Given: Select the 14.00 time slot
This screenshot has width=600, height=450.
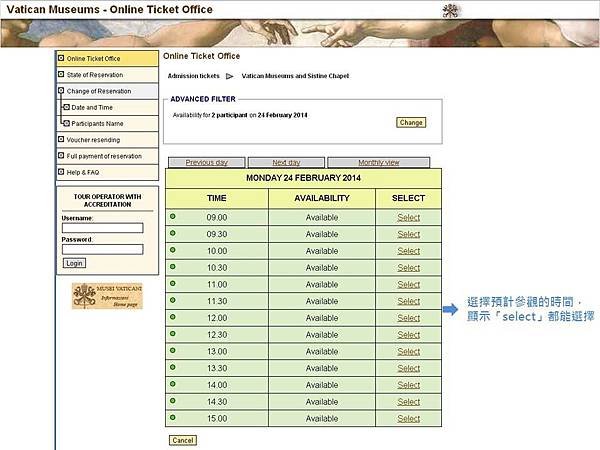Looking at the screenshot, I should tap(409, 385).
